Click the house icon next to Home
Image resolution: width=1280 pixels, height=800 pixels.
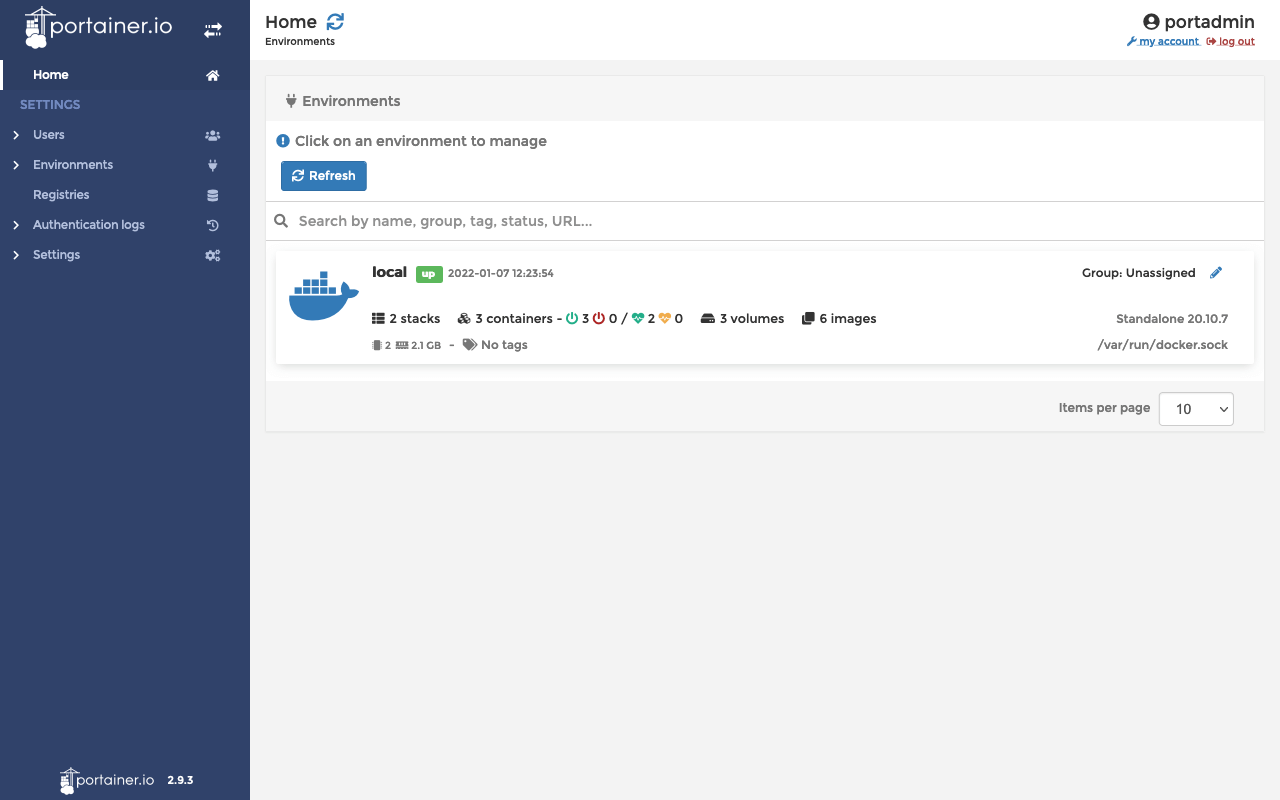tap(212, 75)
